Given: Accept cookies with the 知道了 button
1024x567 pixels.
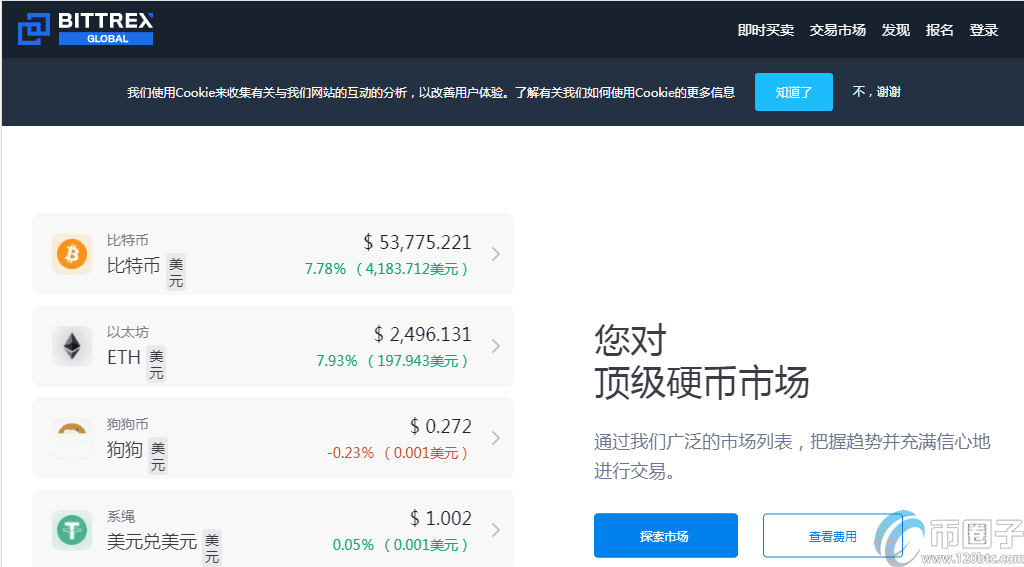Looking at the screenshot, I should point(793,92).
